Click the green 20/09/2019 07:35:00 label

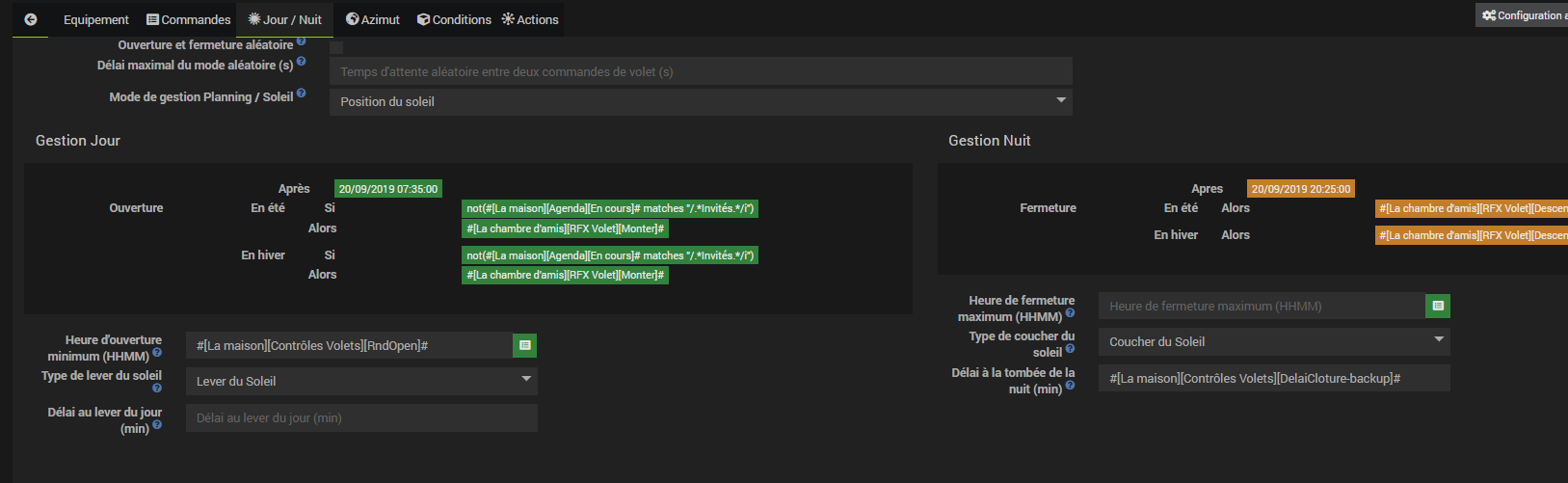pyautogui.click(x=388, y=189)
